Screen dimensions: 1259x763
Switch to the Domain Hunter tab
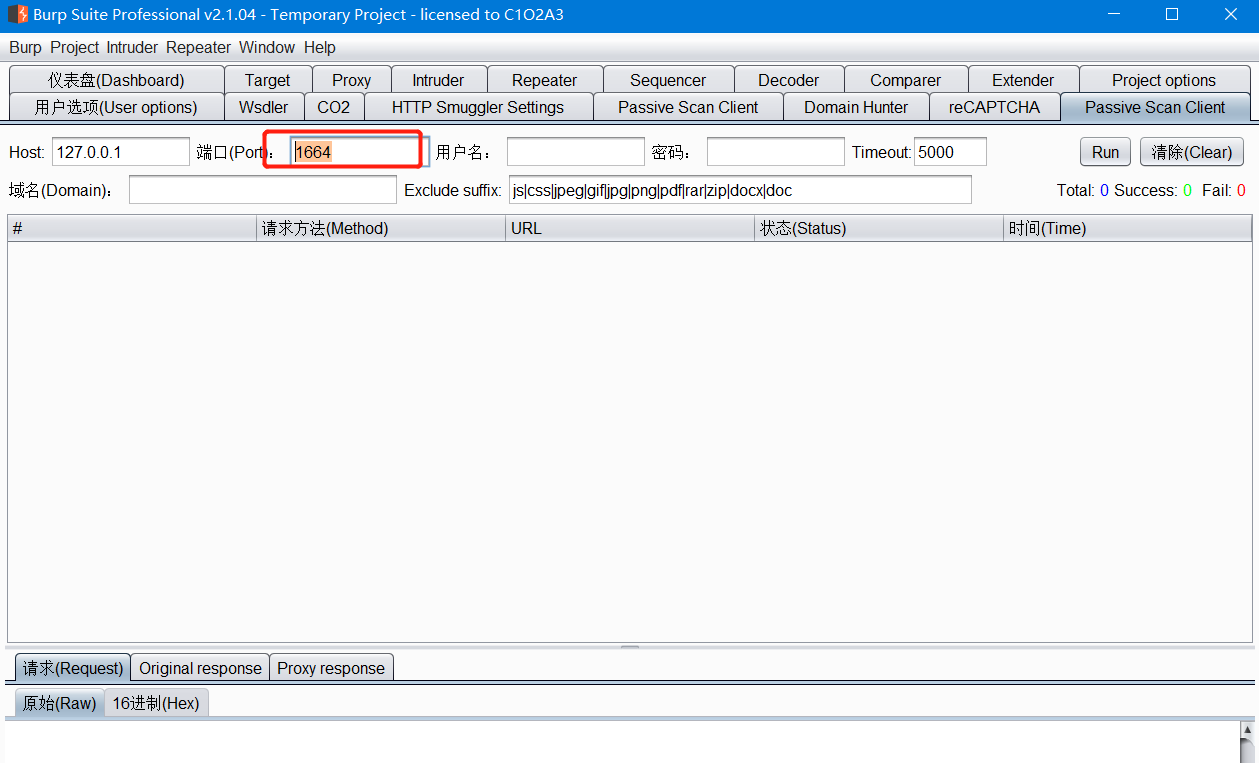[x=856, y=107]
